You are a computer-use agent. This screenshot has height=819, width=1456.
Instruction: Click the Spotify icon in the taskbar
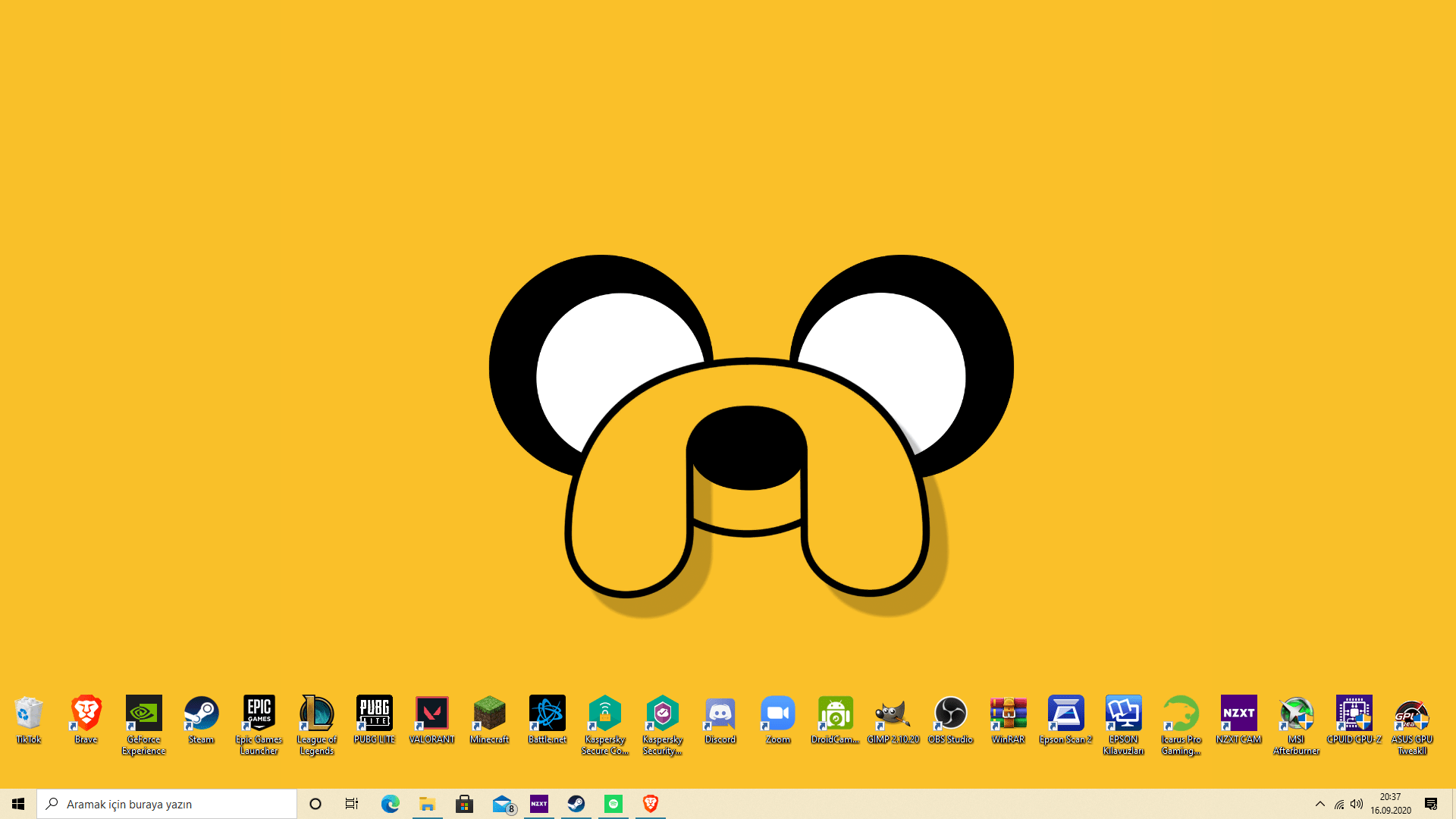click(613, 804)
